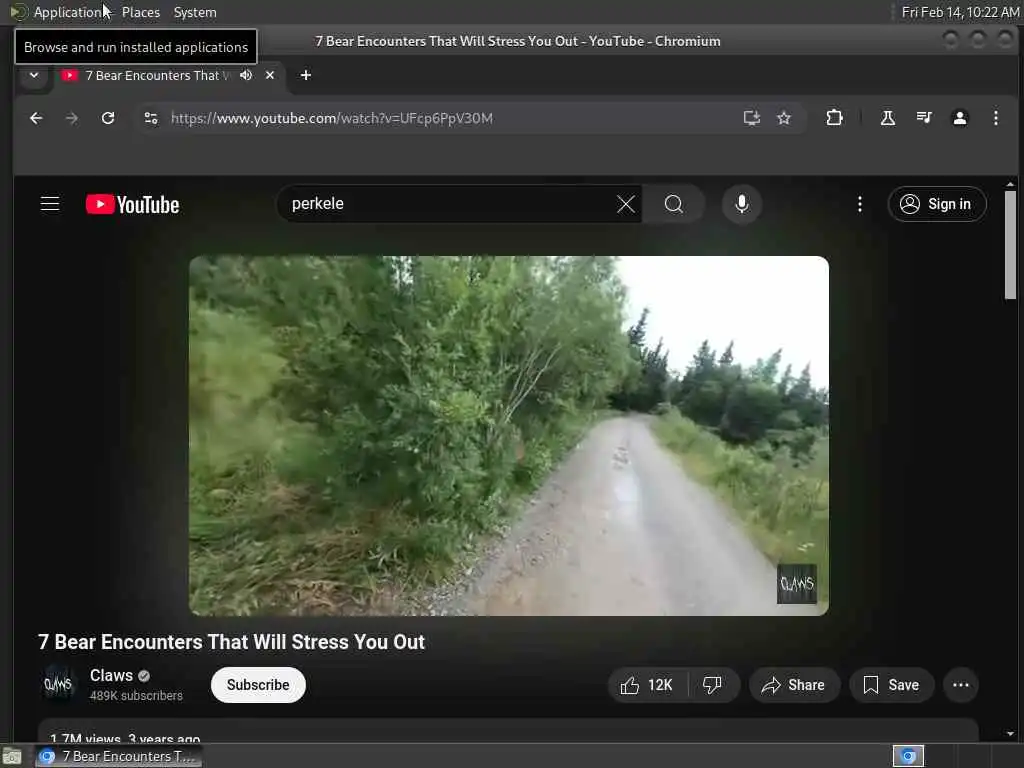Run search with the magnifier button
This screenshot has width=1024, height=768.
(x=673, y=204)
